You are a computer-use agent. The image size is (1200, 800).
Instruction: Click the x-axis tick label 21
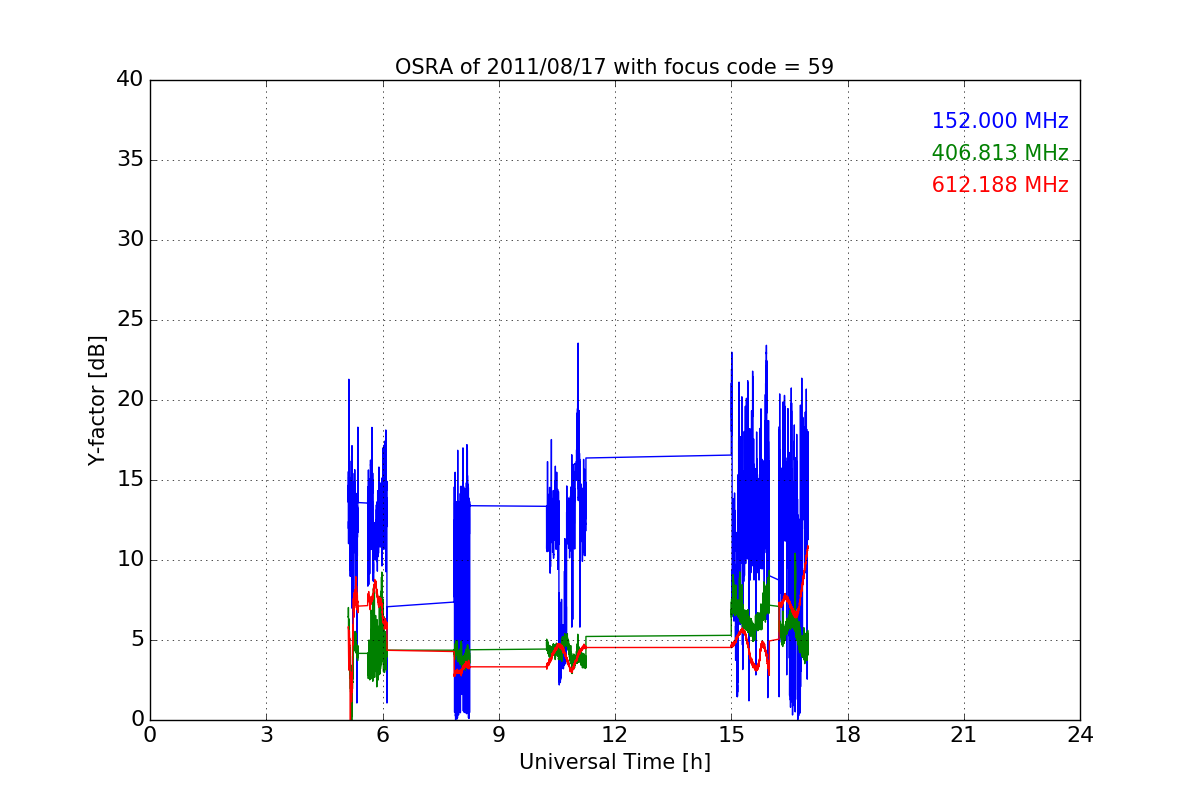coord(964,735)
